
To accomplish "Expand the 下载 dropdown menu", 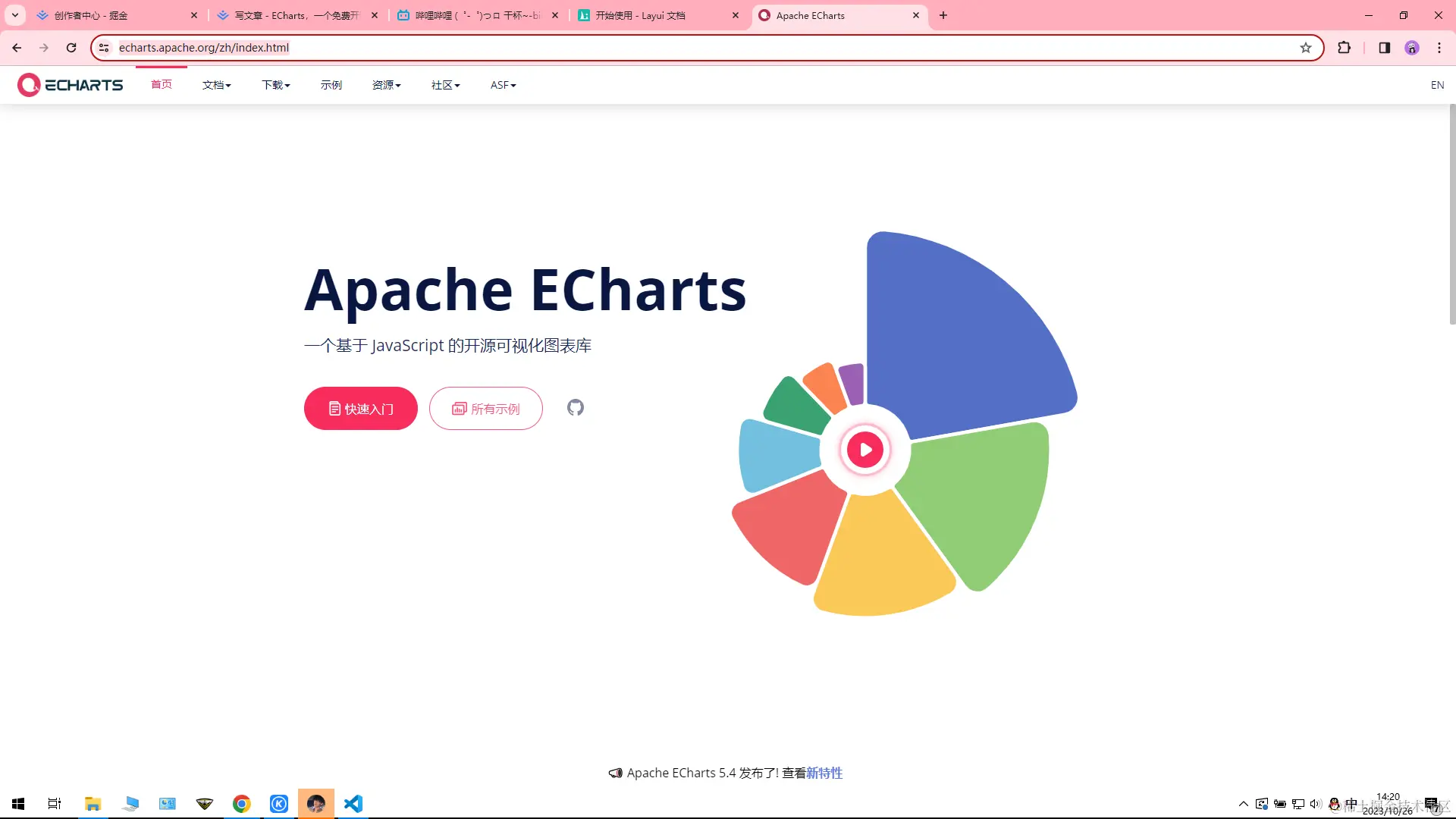I will [276, 85].
